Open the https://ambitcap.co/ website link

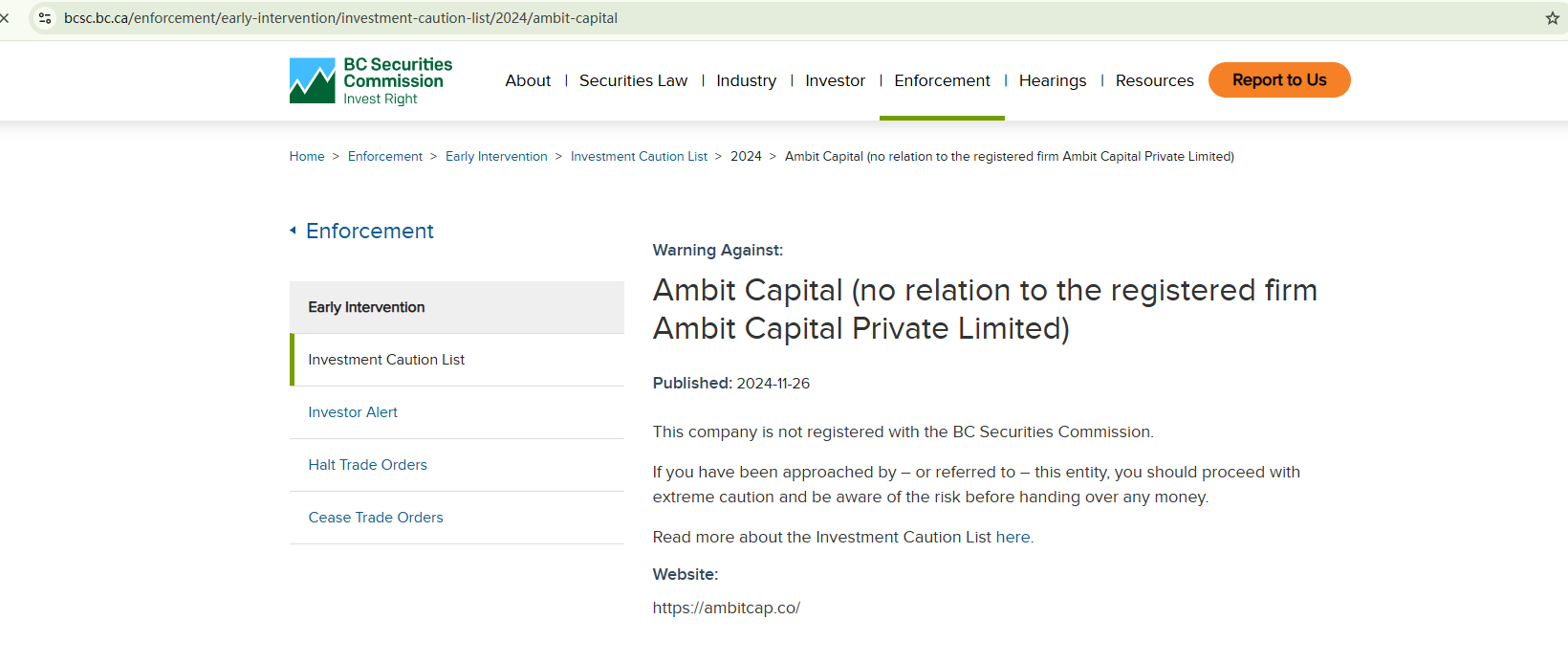point(726,608)
